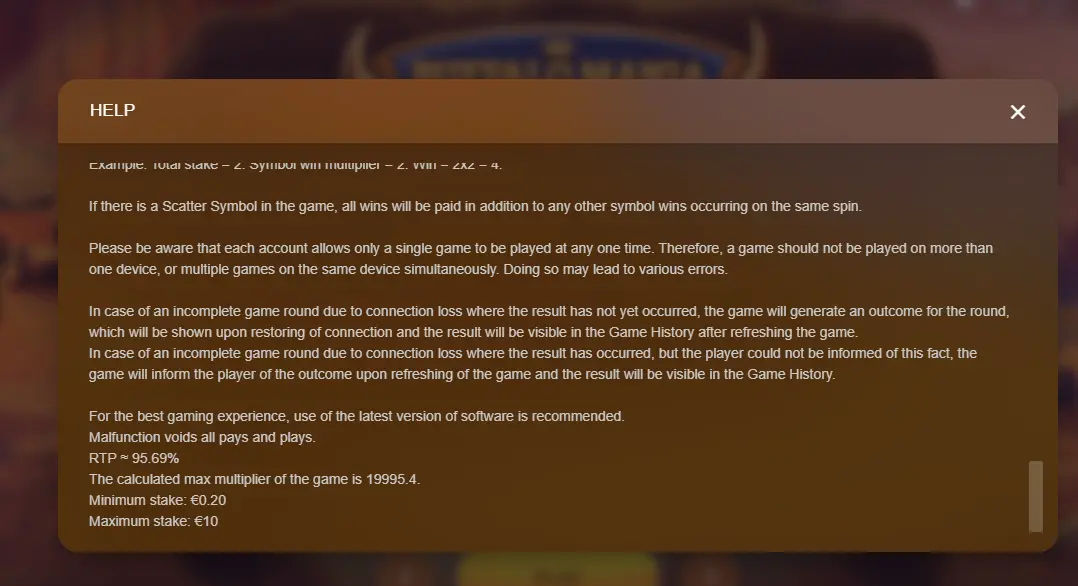Click the line starting 'which will be shown upon restoring'
Image resolution: width=1078 pixels, height=586 pixels.
(x=473, y=332)
